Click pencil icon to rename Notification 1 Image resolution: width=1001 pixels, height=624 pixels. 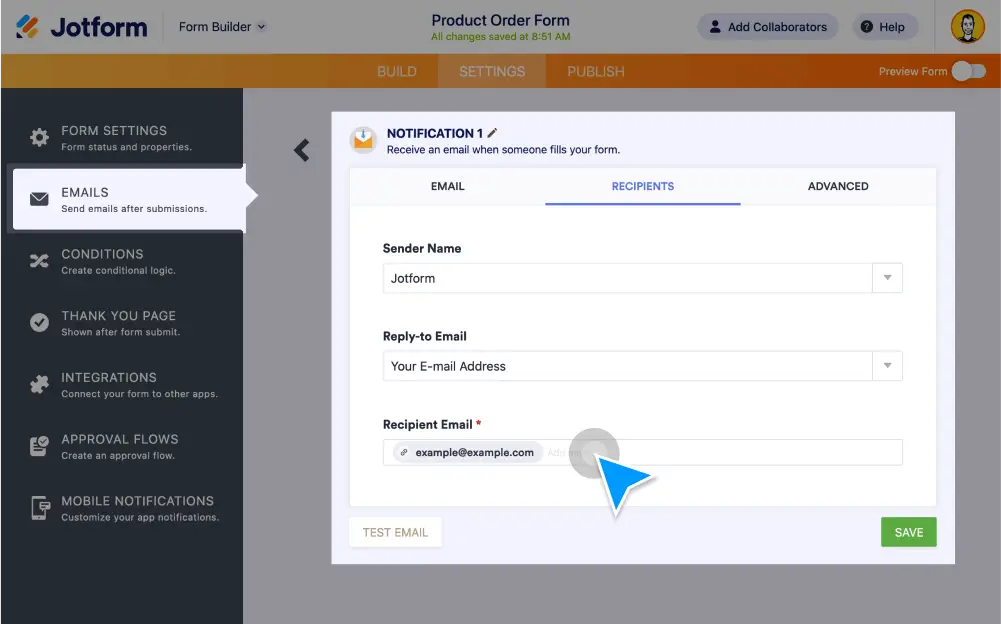(492, 133)
